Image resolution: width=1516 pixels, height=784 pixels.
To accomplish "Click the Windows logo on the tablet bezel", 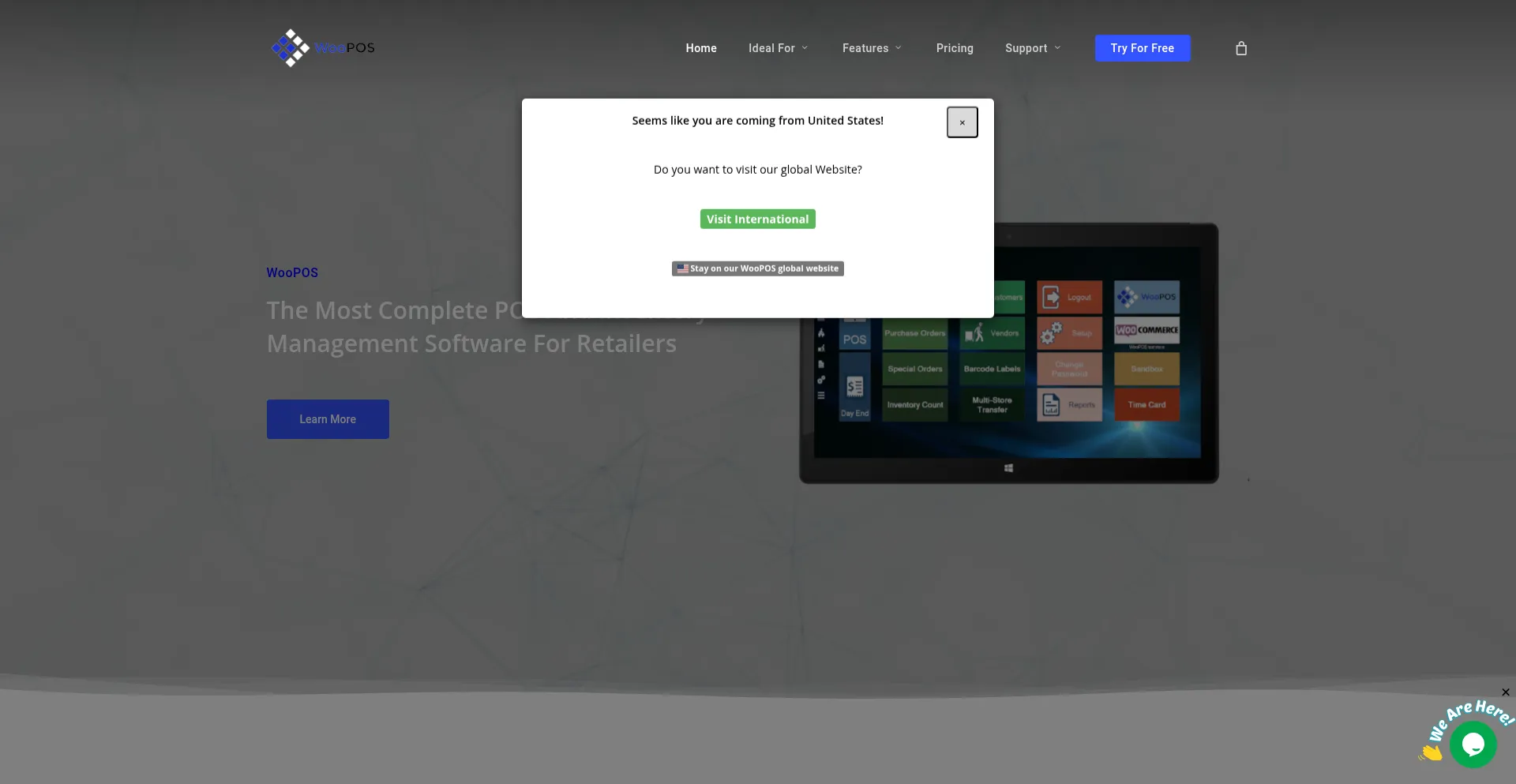I will click(1008, 468).
